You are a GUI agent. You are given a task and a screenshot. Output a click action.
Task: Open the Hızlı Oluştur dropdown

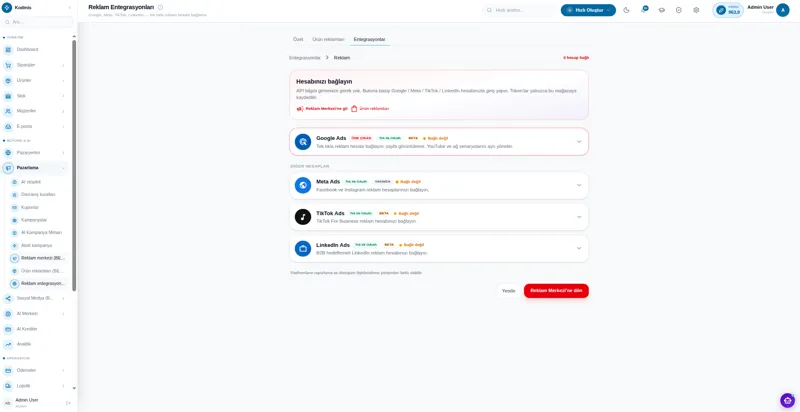click(x=588, y=10)
